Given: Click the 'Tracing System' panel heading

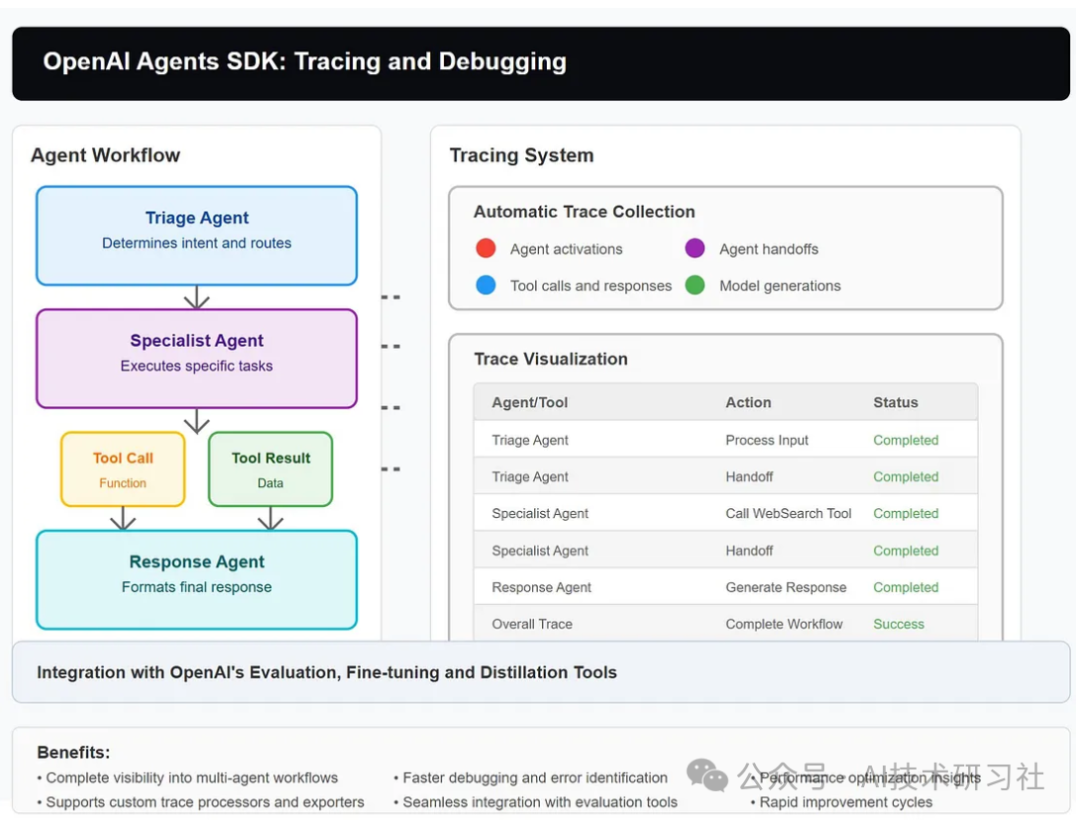Looking at the screenshot, I should pos(521,155).
